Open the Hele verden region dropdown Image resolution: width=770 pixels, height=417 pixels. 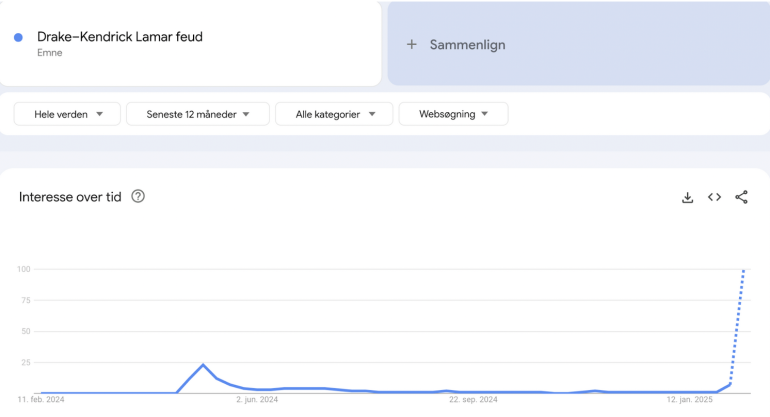tap(67, 114)
